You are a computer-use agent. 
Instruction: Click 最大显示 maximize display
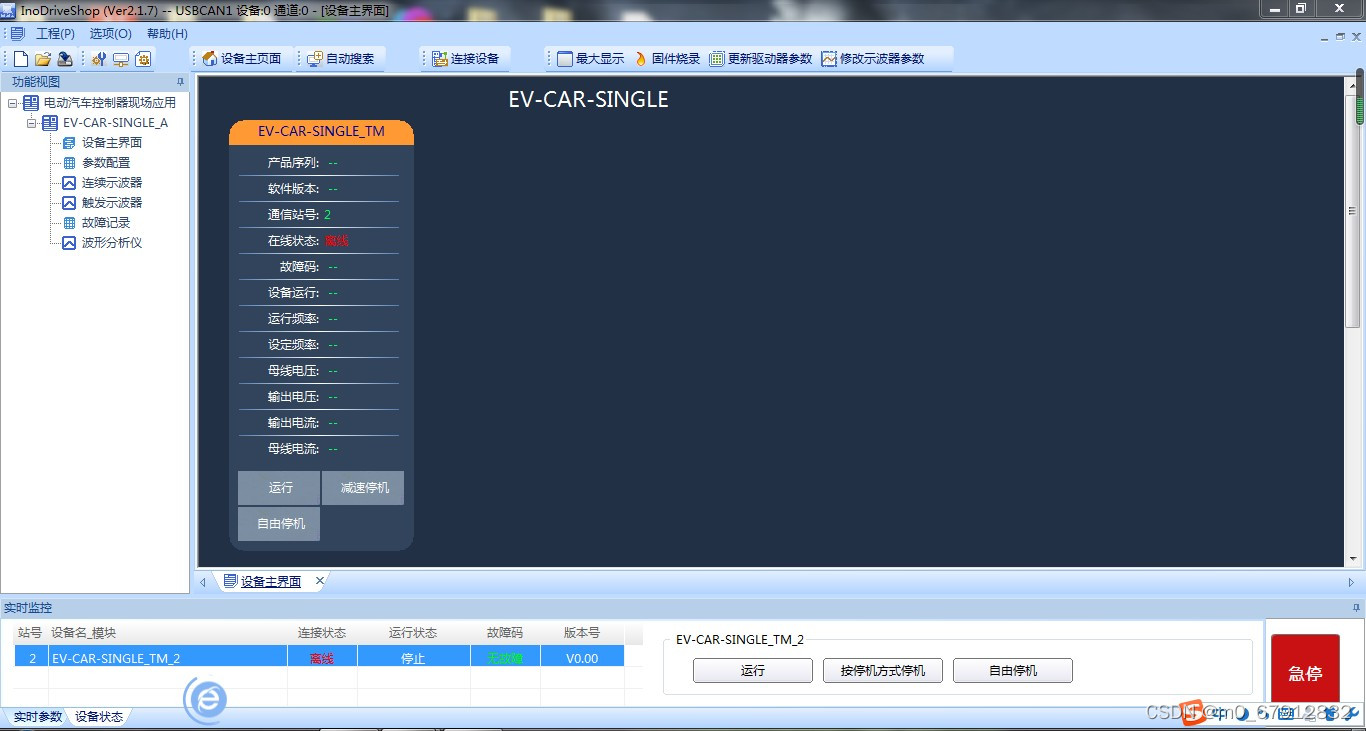(x=590, y=59)
